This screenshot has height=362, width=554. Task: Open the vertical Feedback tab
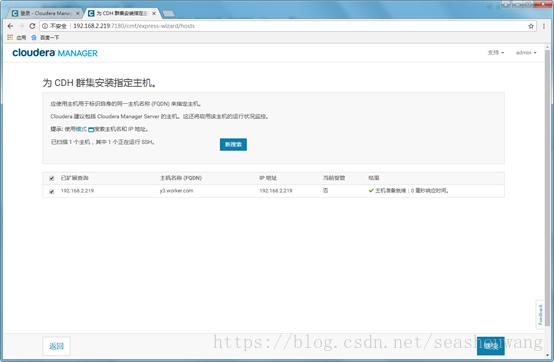[x=540, y=315]
